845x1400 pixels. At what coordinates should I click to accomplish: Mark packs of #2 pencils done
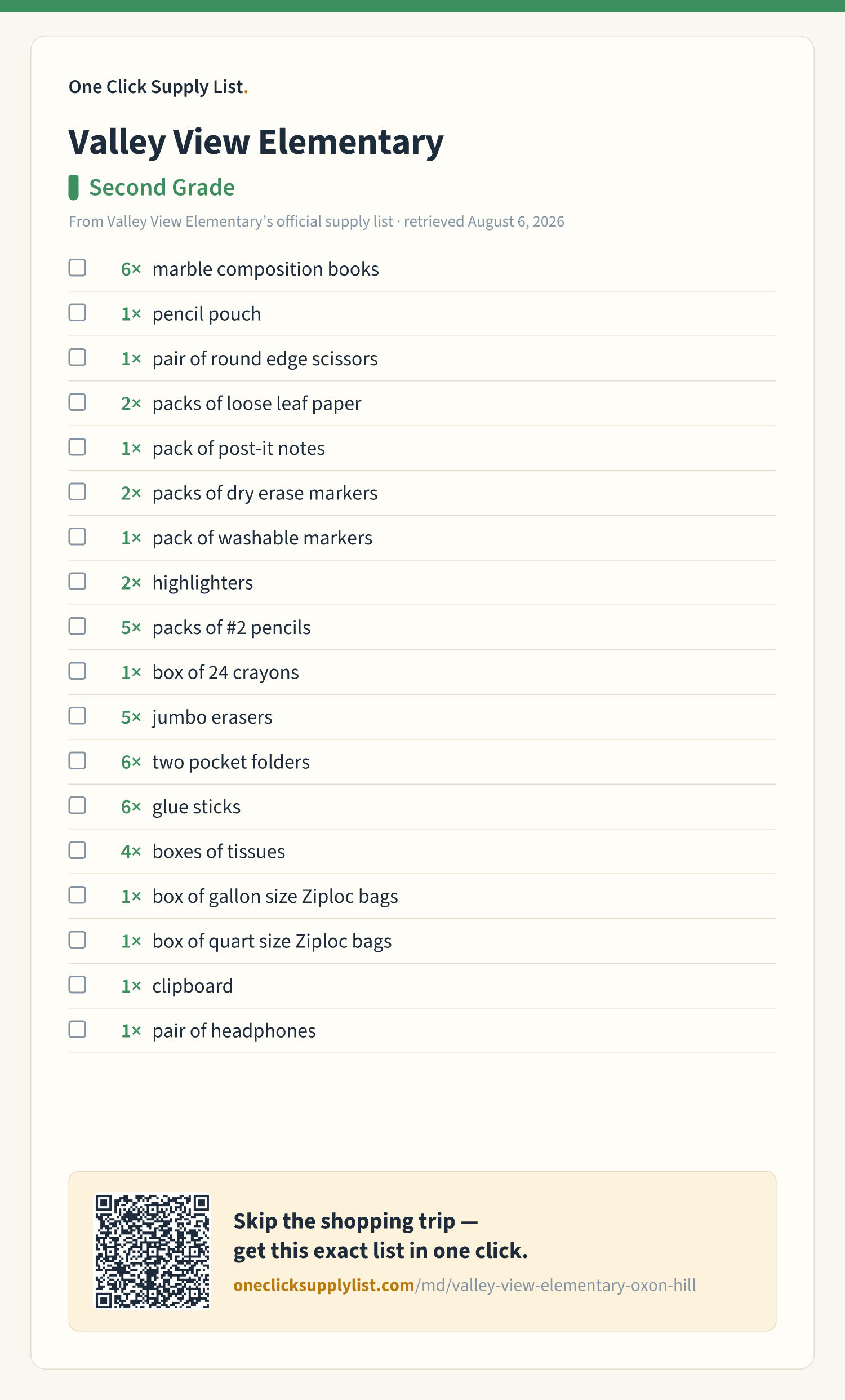(77, 627)
